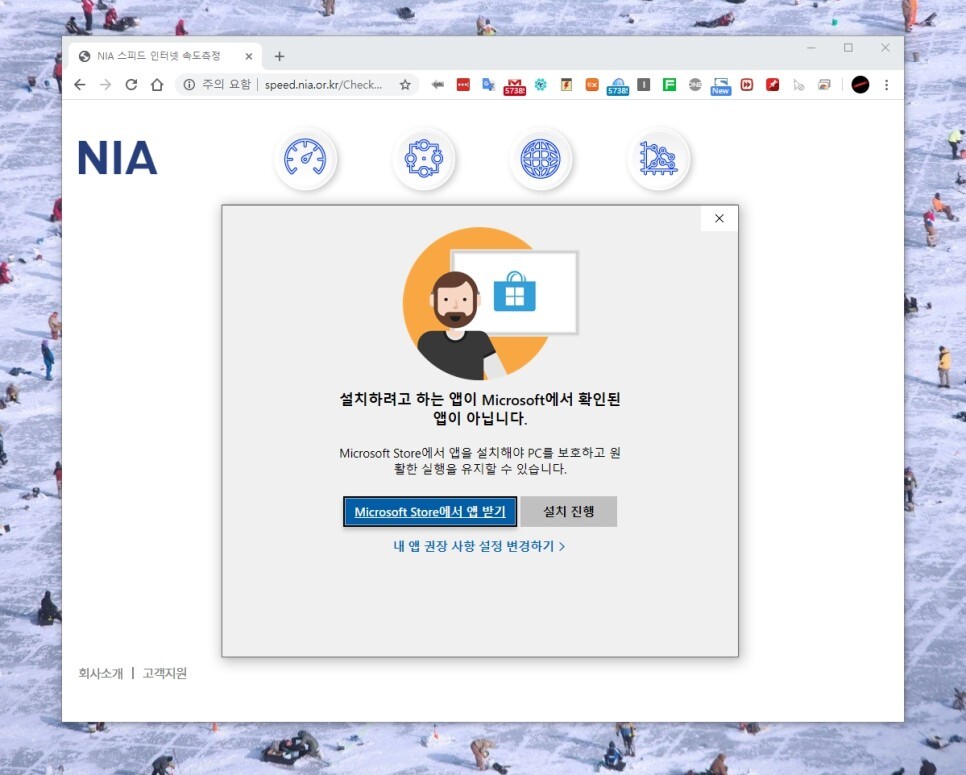Open Chrome home page button
The width and height of the screenshot is (966, 775).
tap(157, 85)
